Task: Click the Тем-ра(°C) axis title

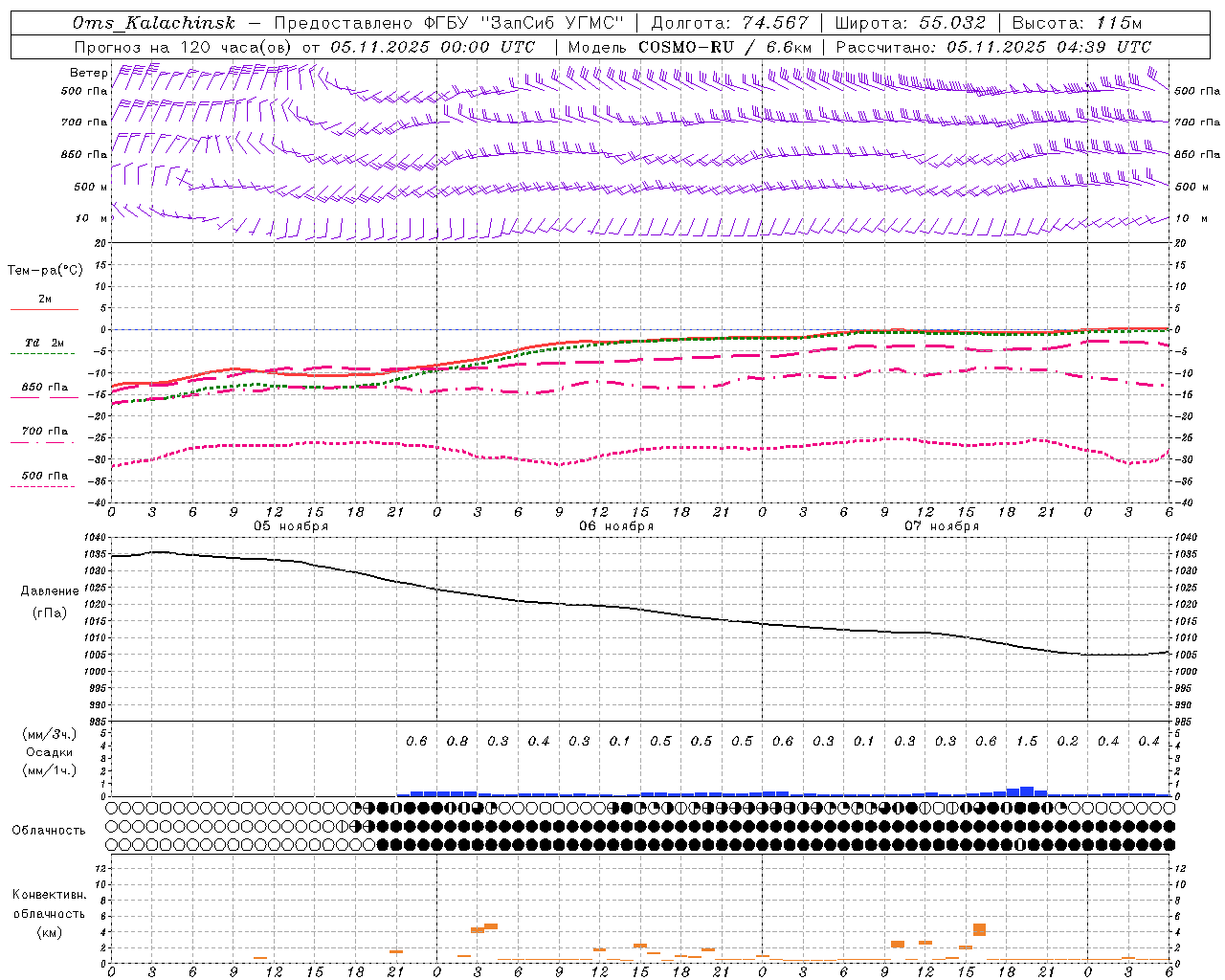Action: click(45, 271)
